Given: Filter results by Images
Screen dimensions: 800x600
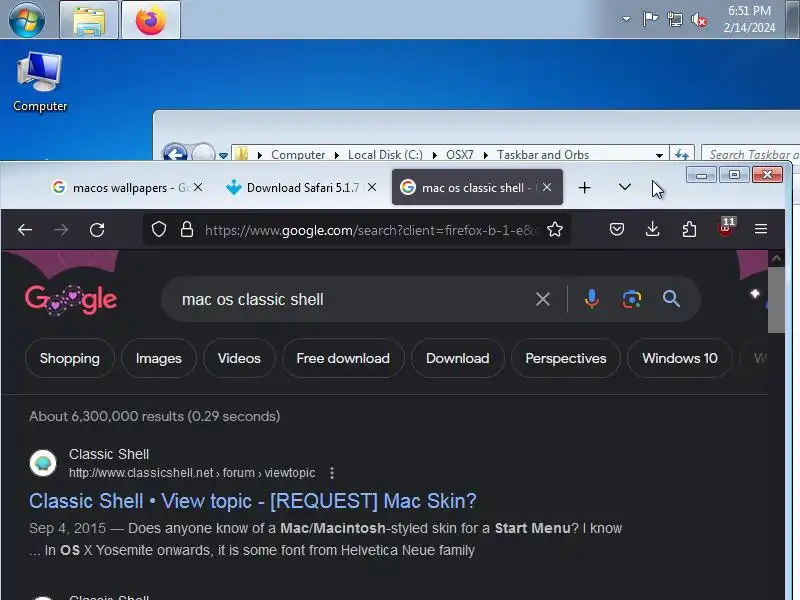Looking at the screenshot, I should [159, 358].
